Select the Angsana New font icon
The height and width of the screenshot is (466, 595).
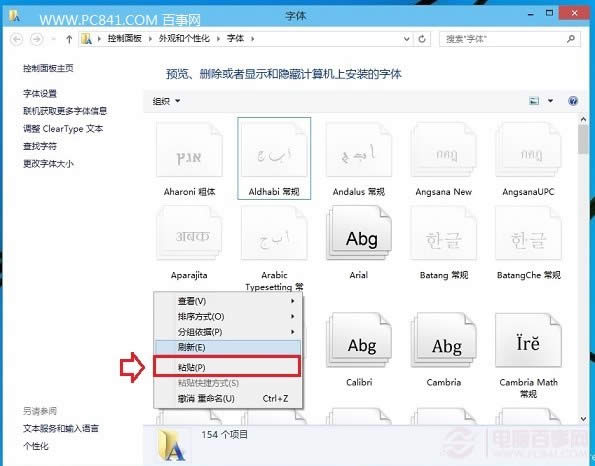(x=443, y=150)
